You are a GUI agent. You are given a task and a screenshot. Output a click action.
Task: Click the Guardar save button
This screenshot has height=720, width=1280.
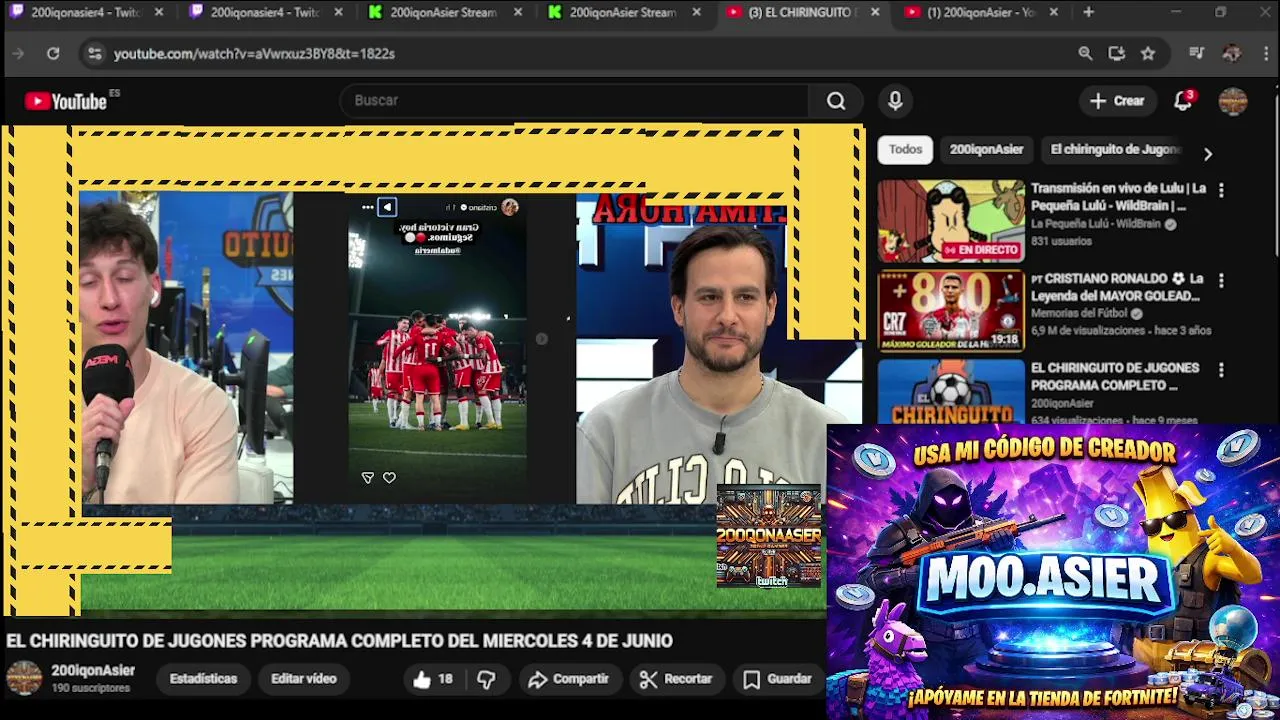777,679
